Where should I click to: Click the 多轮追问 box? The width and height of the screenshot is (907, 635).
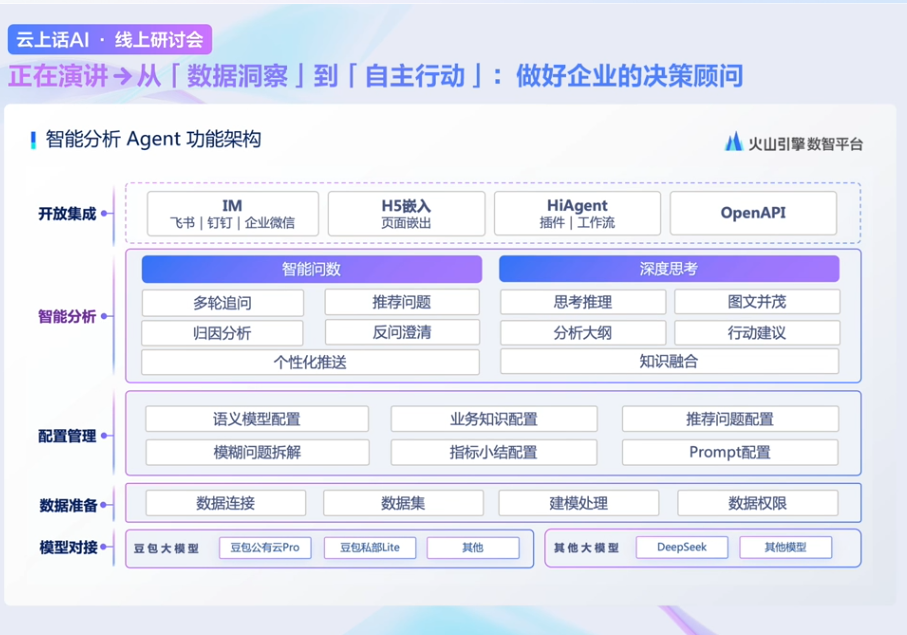[223, 302]
